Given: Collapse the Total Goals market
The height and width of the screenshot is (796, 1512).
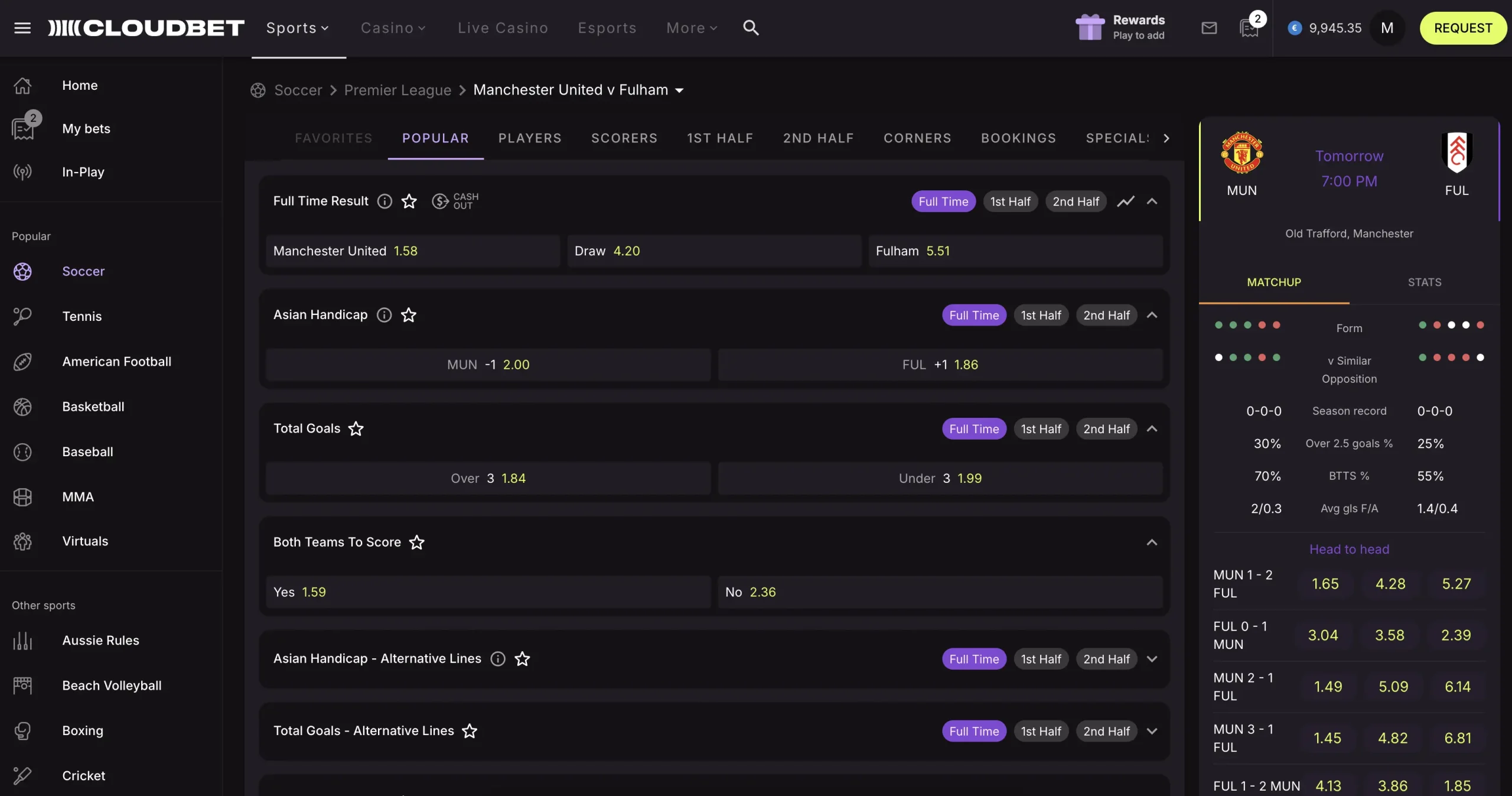Looking at the screenshot, I should click(x=1152, y=428).
